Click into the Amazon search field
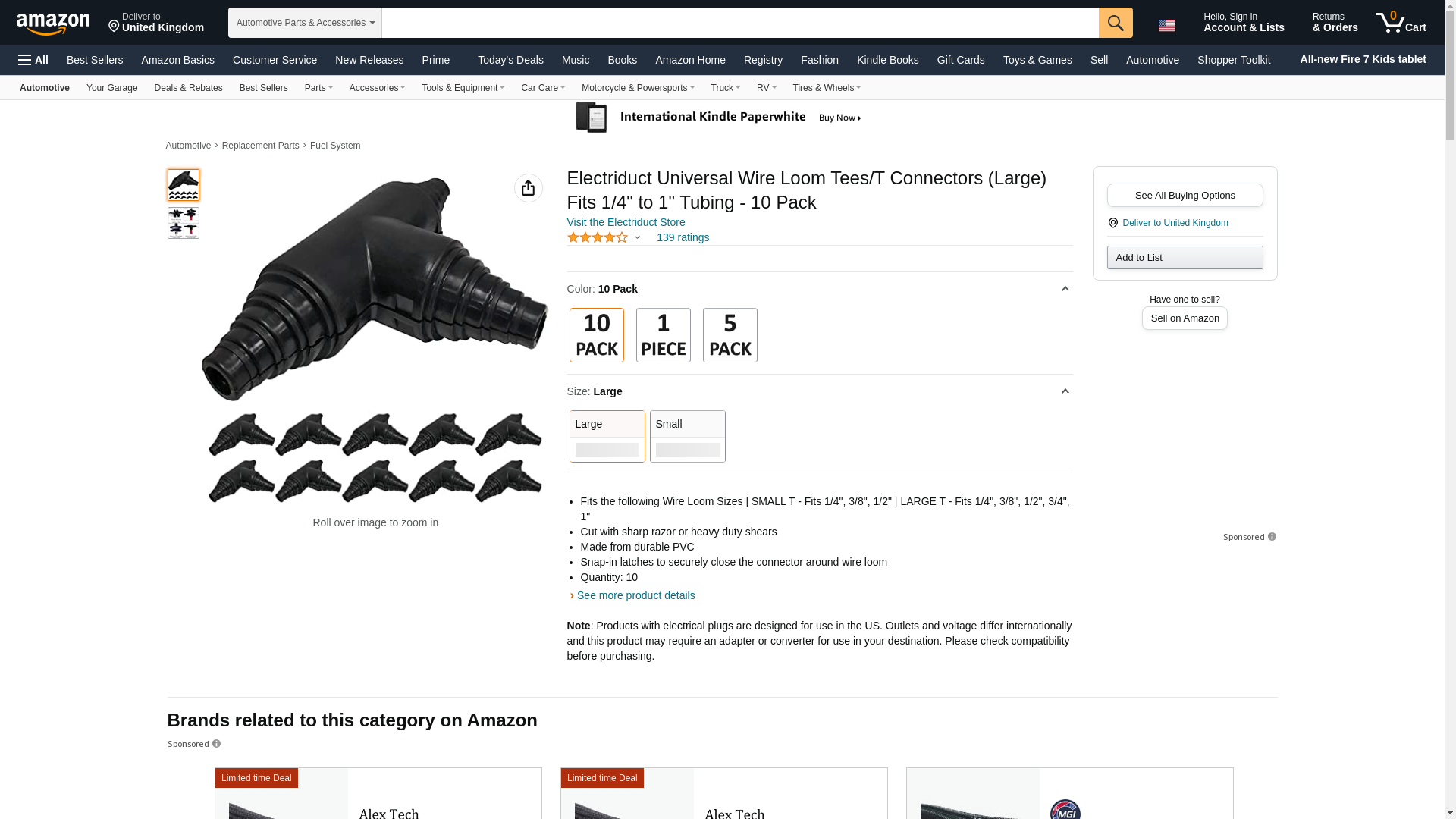 [739, 23]
